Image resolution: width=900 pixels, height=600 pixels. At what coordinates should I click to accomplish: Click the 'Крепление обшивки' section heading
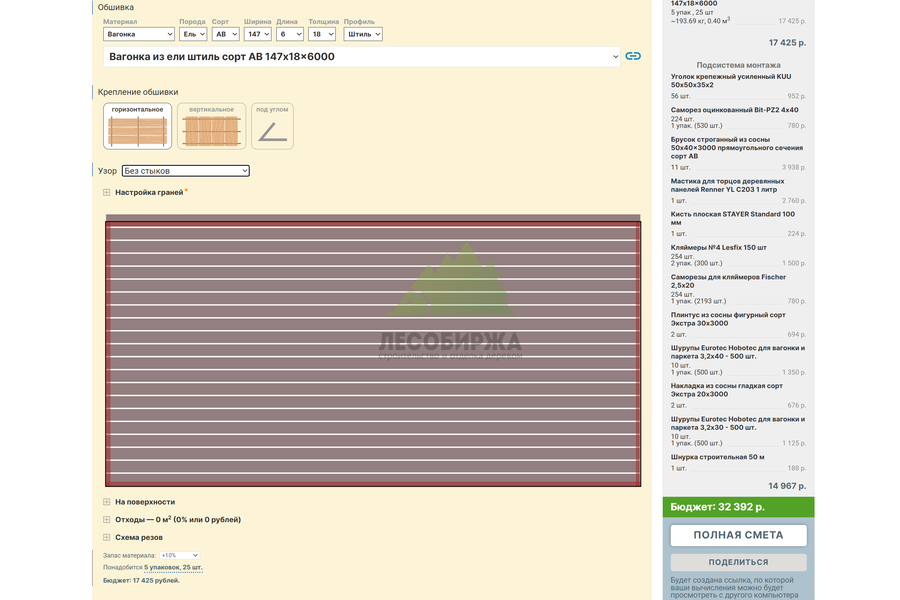click(138, 92)
